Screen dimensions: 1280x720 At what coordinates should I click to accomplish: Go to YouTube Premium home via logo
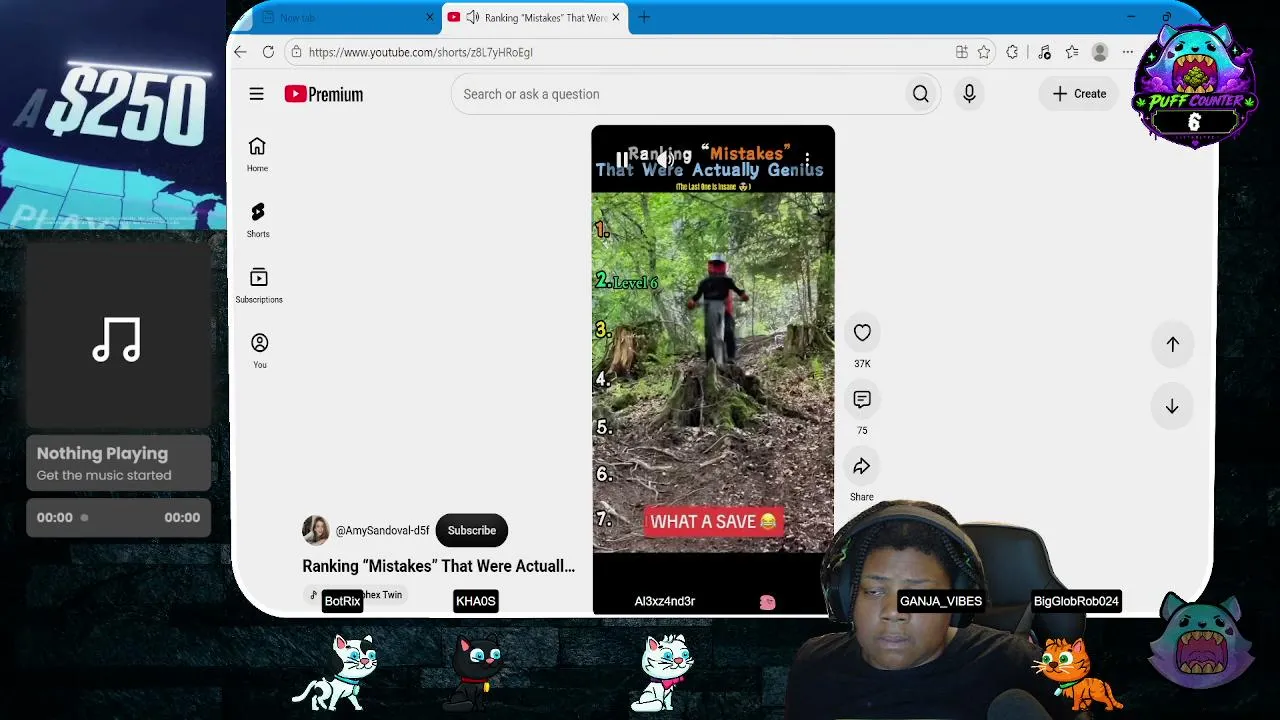323,94
